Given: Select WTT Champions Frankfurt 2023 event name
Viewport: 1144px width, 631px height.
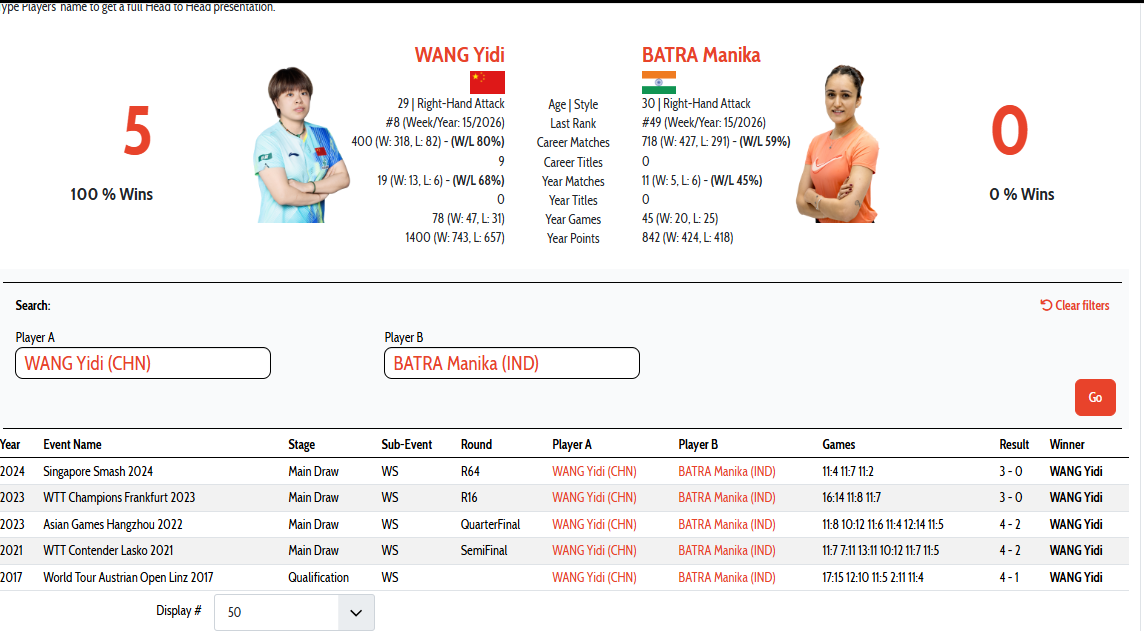Looking at the screenshot, I should (x=119, y=498).
